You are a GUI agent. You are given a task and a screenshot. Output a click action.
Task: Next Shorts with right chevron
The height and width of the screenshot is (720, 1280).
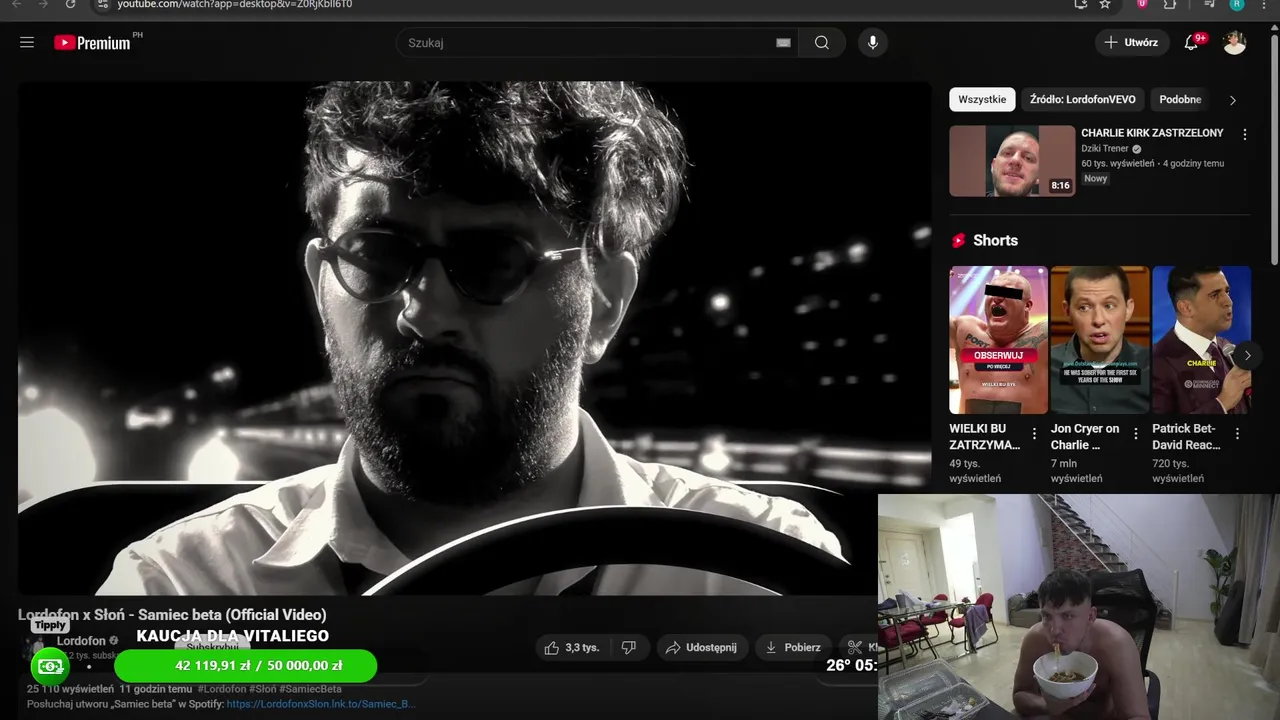(x=1246, y=355)
